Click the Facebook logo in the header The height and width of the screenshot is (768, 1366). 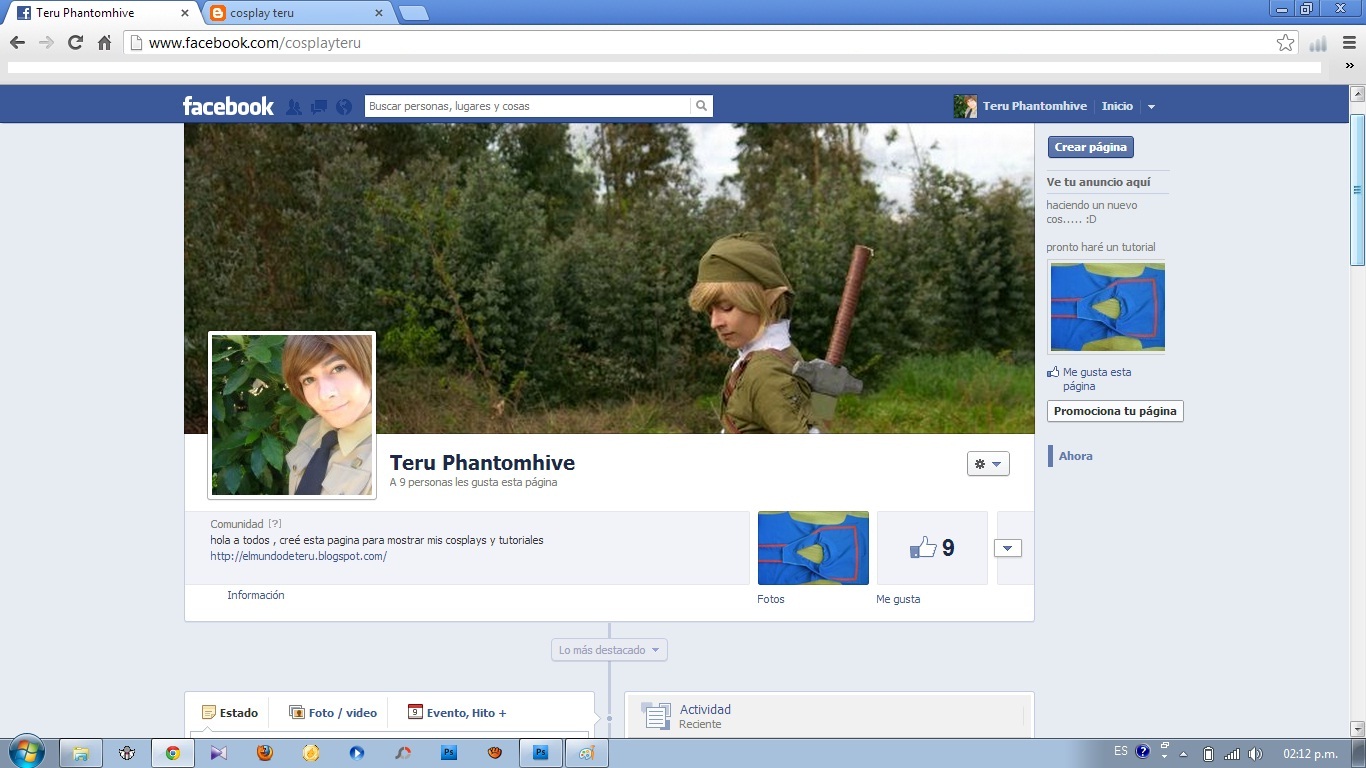point(228,106)
